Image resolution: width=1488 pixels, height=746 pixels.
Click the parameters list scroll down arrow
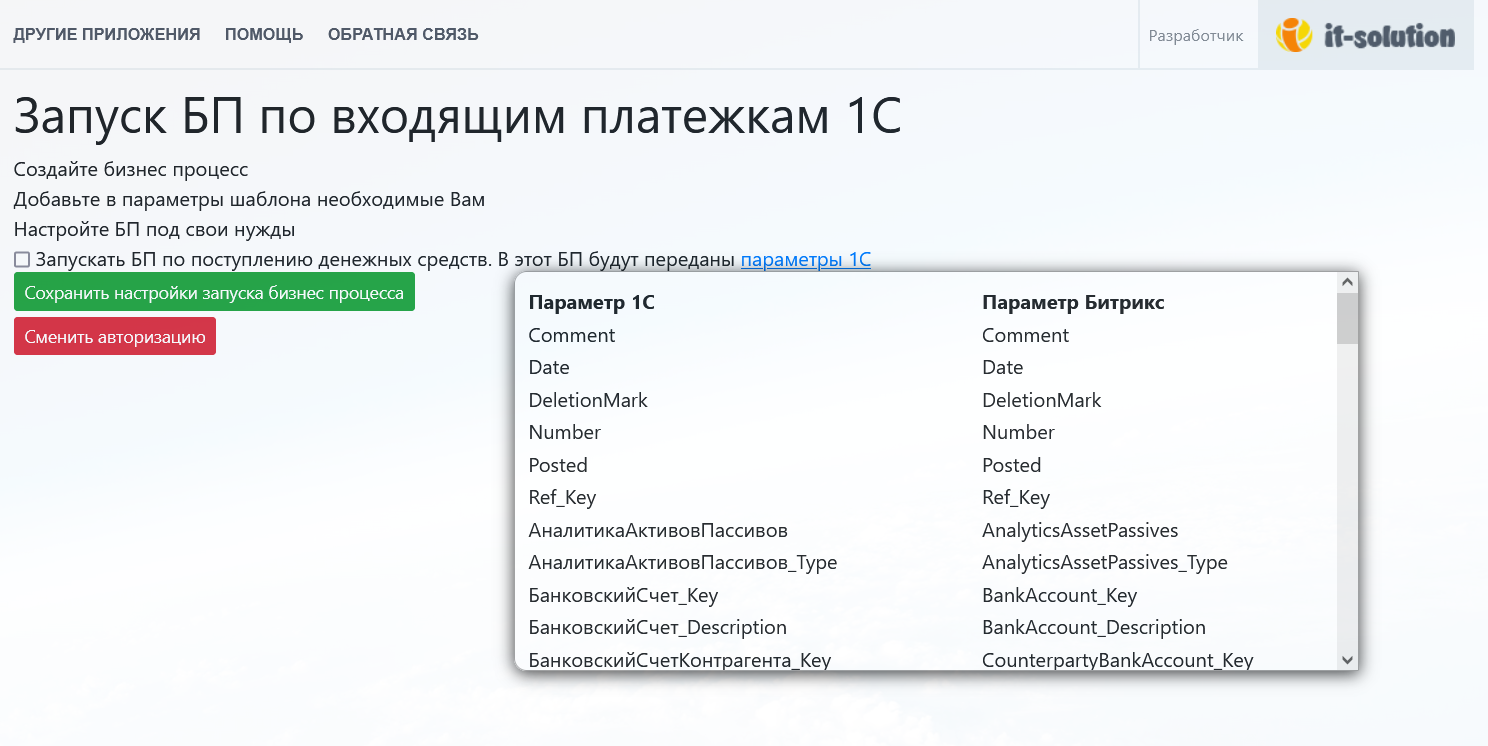1347,659
